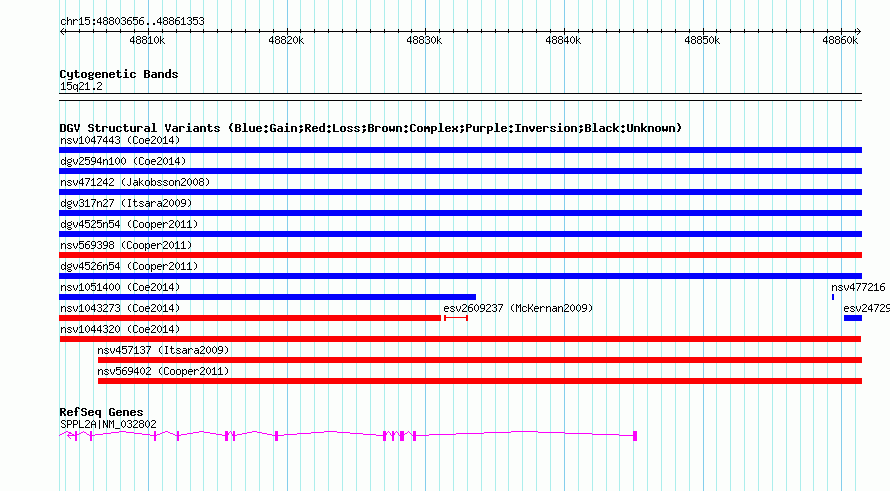Click the DGV Structural Variants track title
Screen dimensions: 890x491
(x=371, y=128)
